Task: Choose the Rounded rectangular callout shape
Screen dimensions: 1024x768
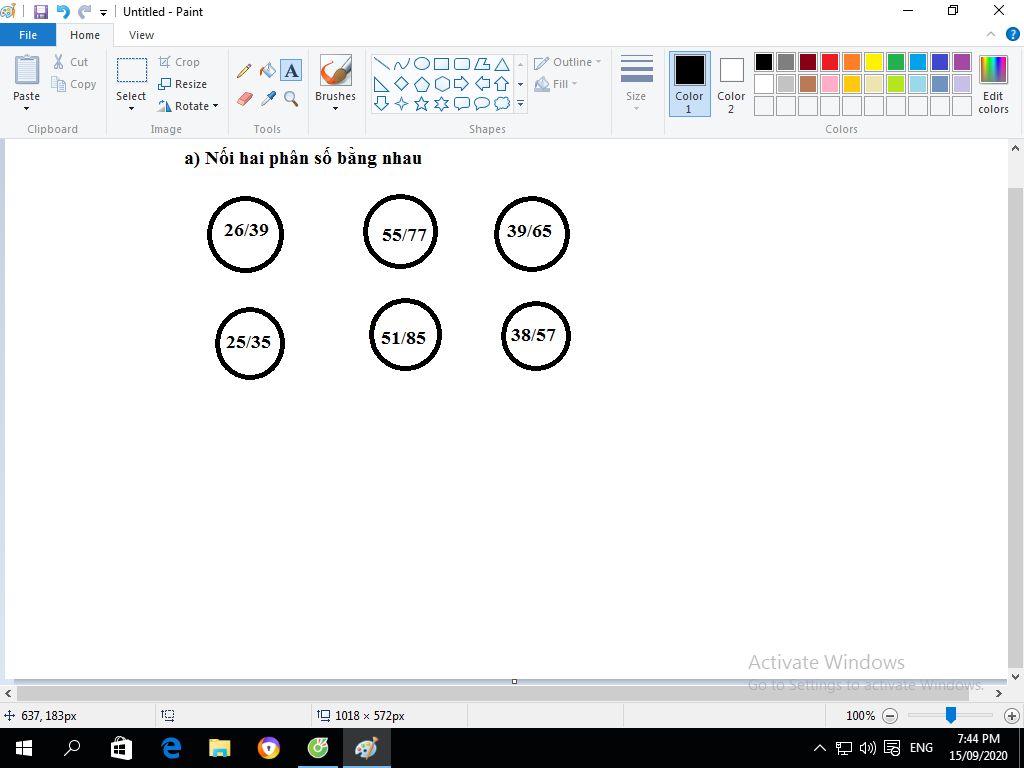Action: click(462, 104)
